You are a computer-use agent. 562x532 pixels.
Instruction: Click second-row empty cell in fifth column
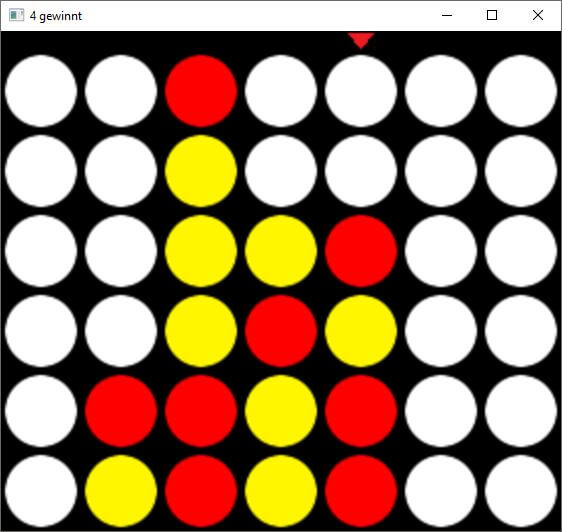tap(361, 171)
